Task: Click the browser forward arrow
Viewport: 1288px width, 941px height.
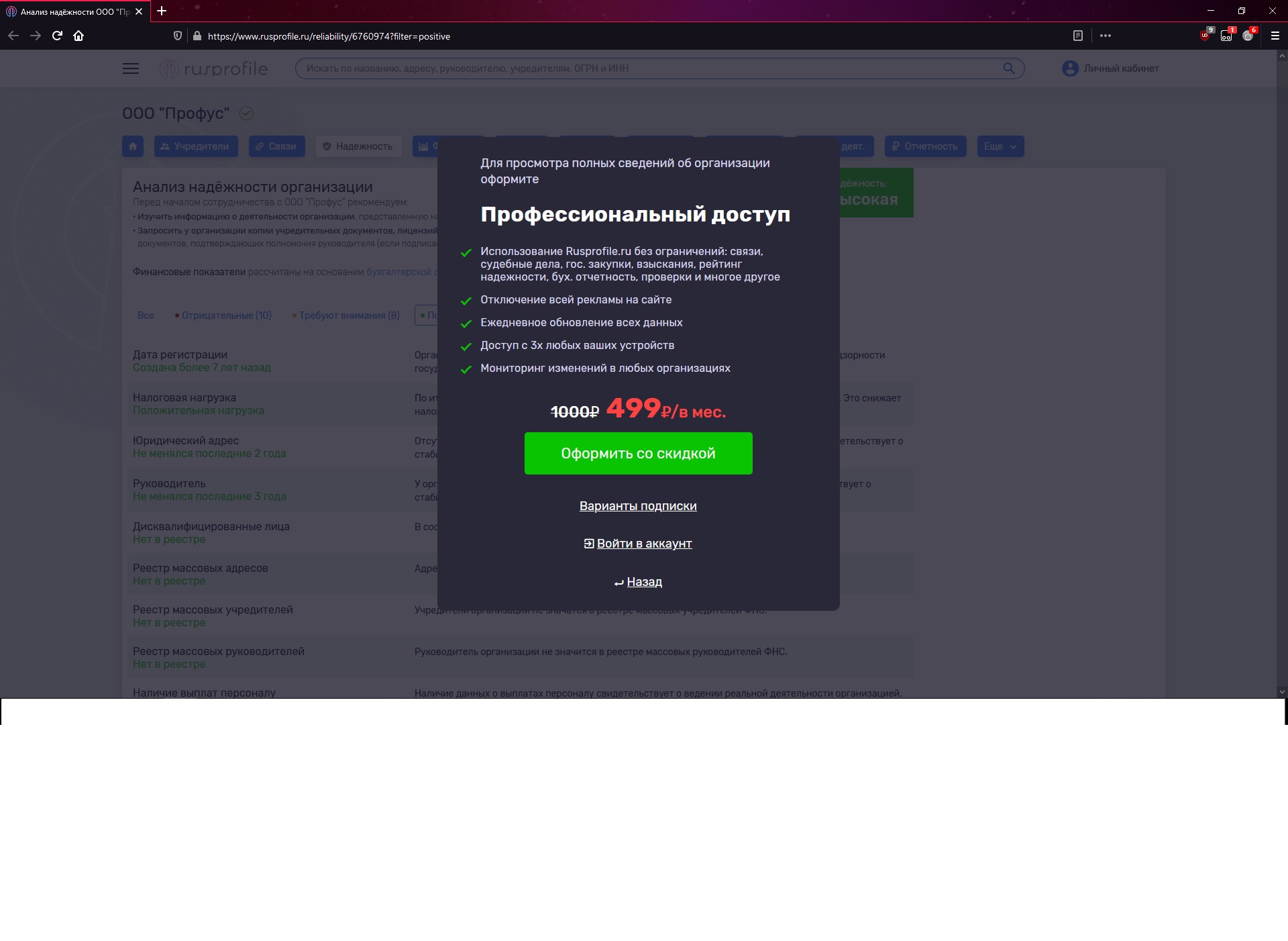Action: tap(36, 36)
